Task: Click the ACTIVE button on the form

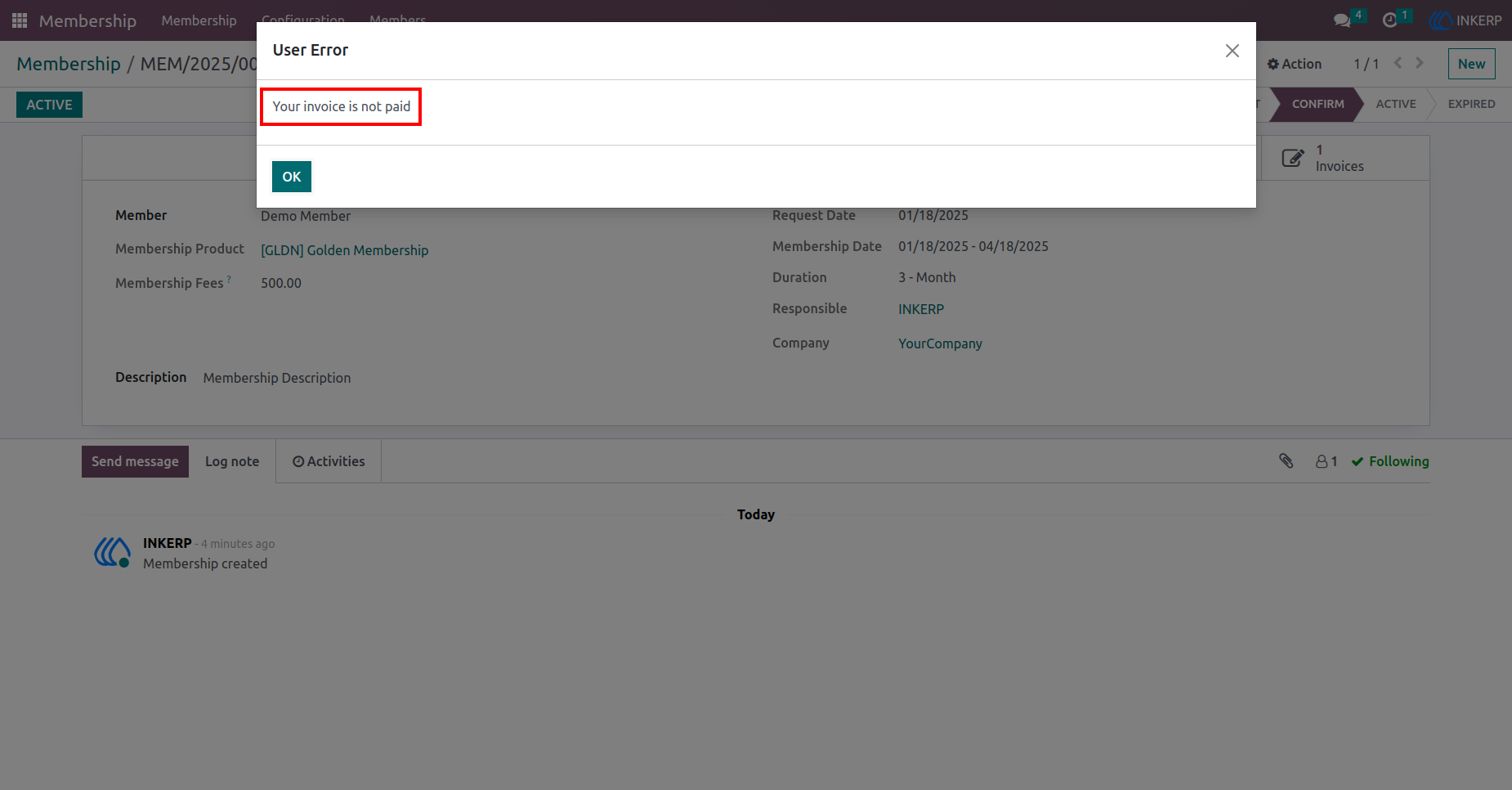Action: click(x=49, y=105)
